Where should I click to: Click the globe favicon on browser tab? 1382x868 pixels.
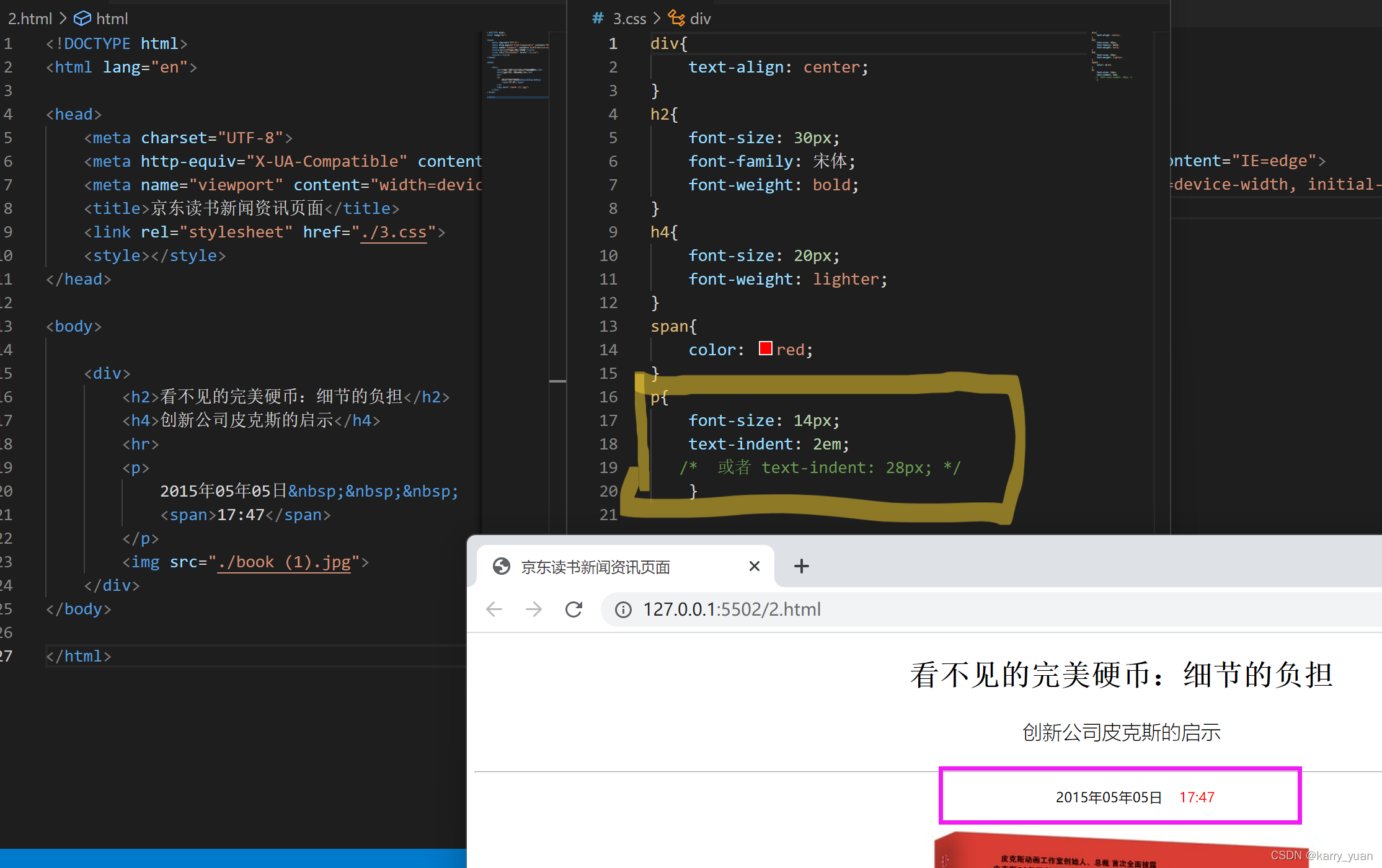(501, 567)
